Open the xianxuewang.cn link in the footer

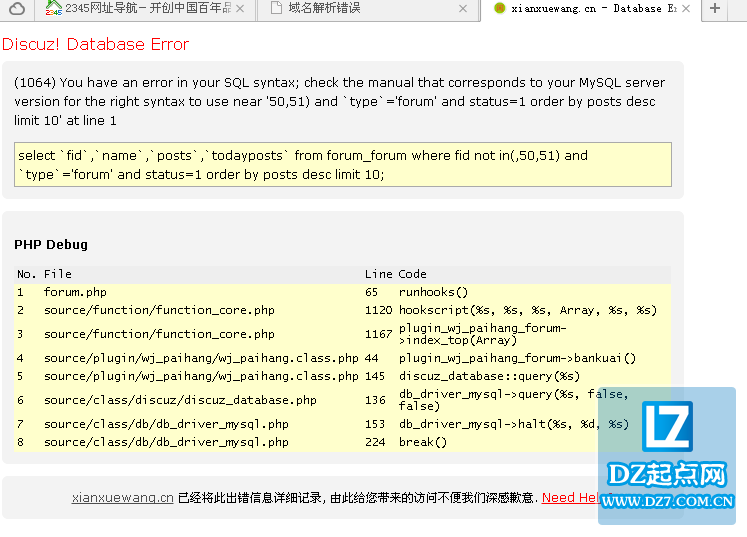[122, 498]
